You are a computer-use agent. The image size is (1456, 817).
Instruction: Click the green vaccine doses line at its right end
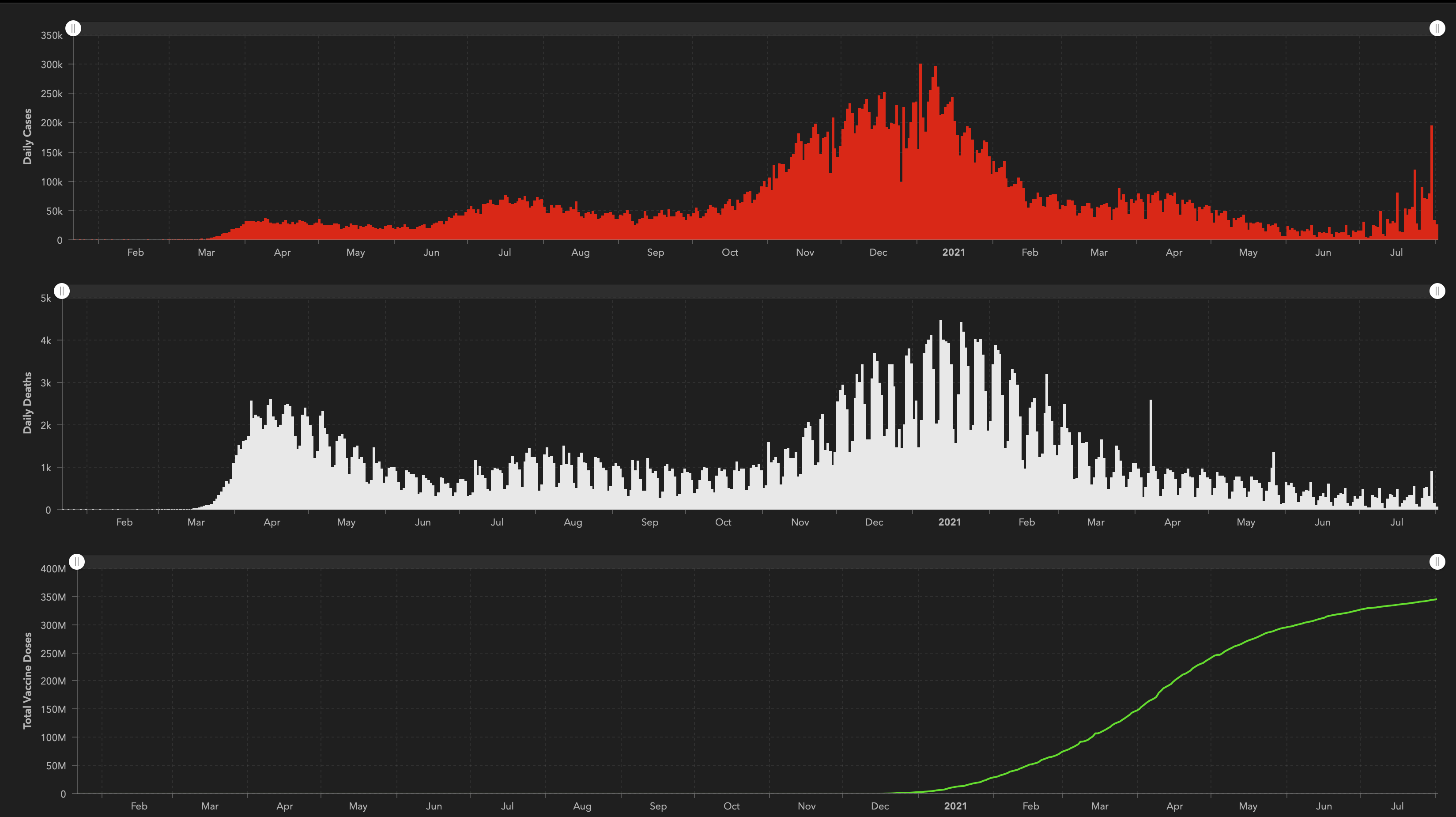coord(1435,599)
